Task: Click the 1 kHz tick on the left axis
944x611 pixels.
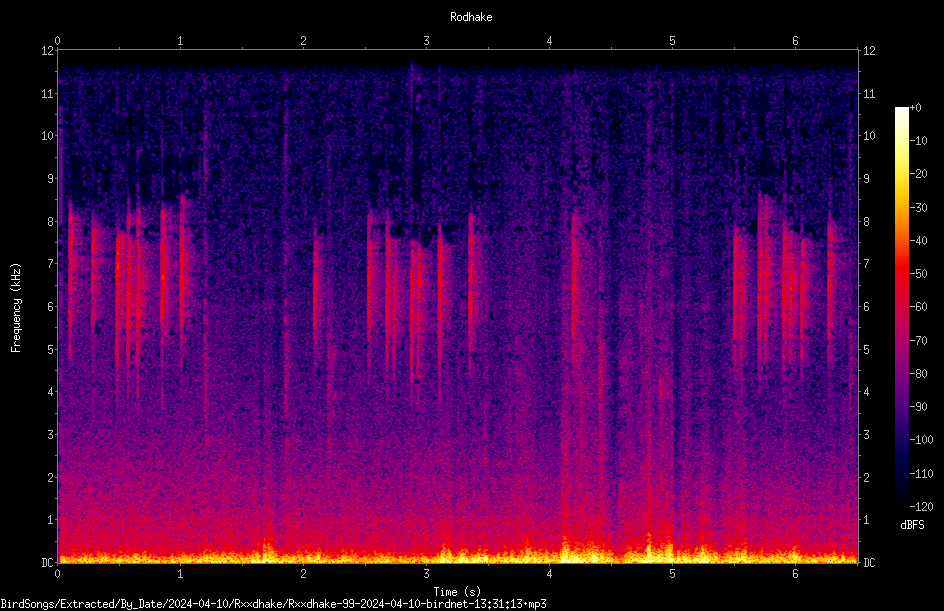Action: click(50, 520)
